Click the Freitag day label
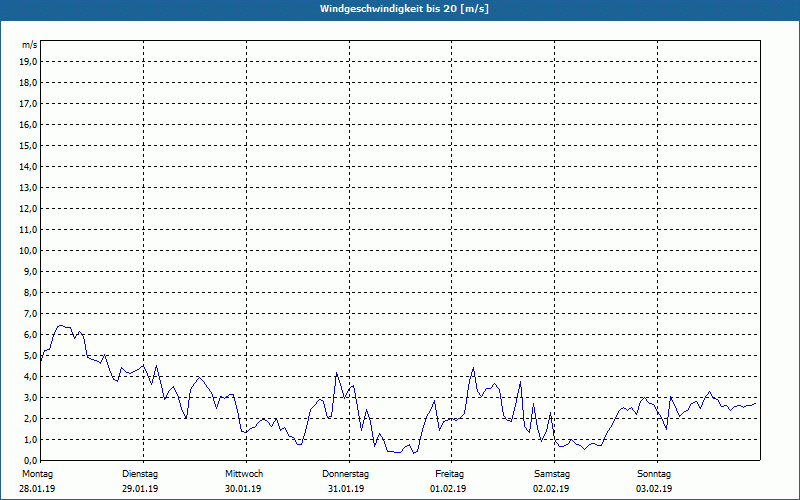This screenshot has height=500, width=800. point(449,474)
